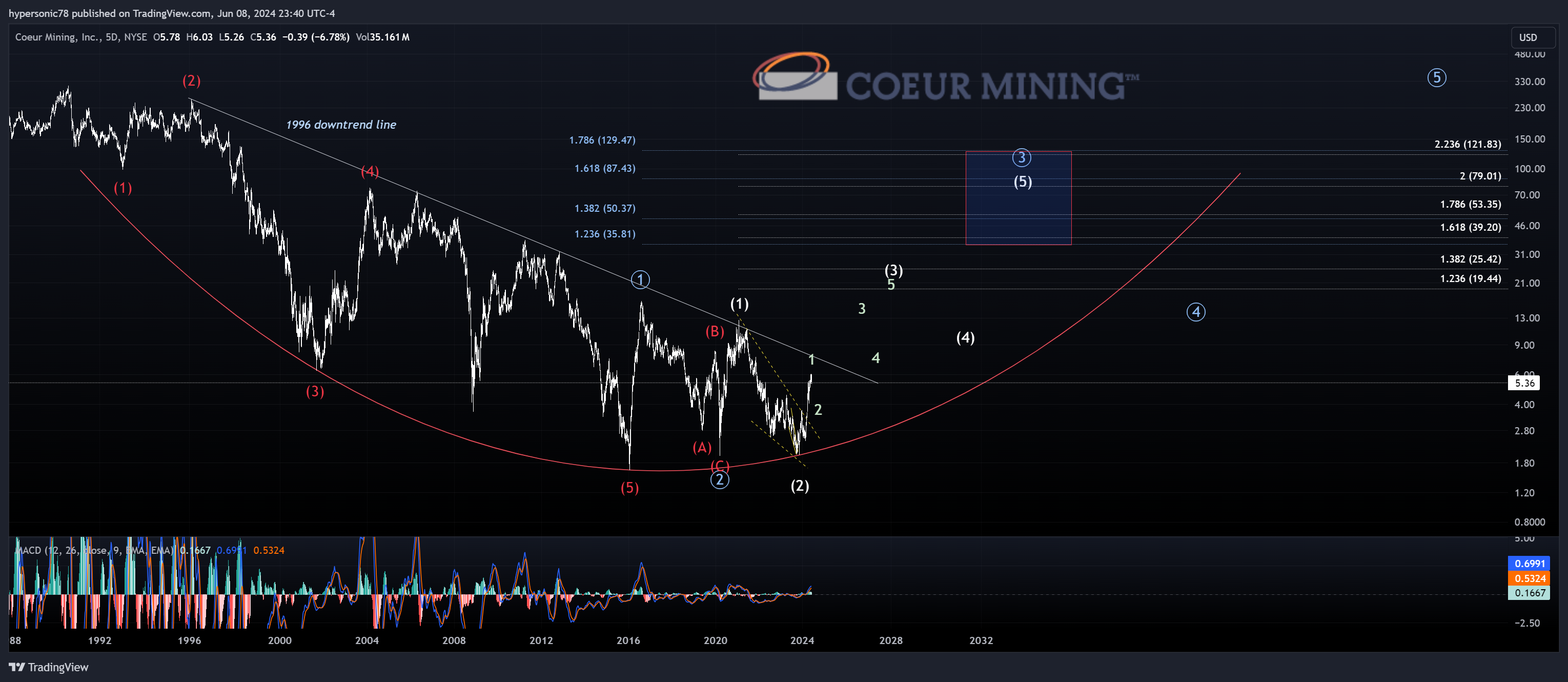The image size is (1568, 682).
Task: Click the 2028 time axis label
Action: (x=890, y=640)
